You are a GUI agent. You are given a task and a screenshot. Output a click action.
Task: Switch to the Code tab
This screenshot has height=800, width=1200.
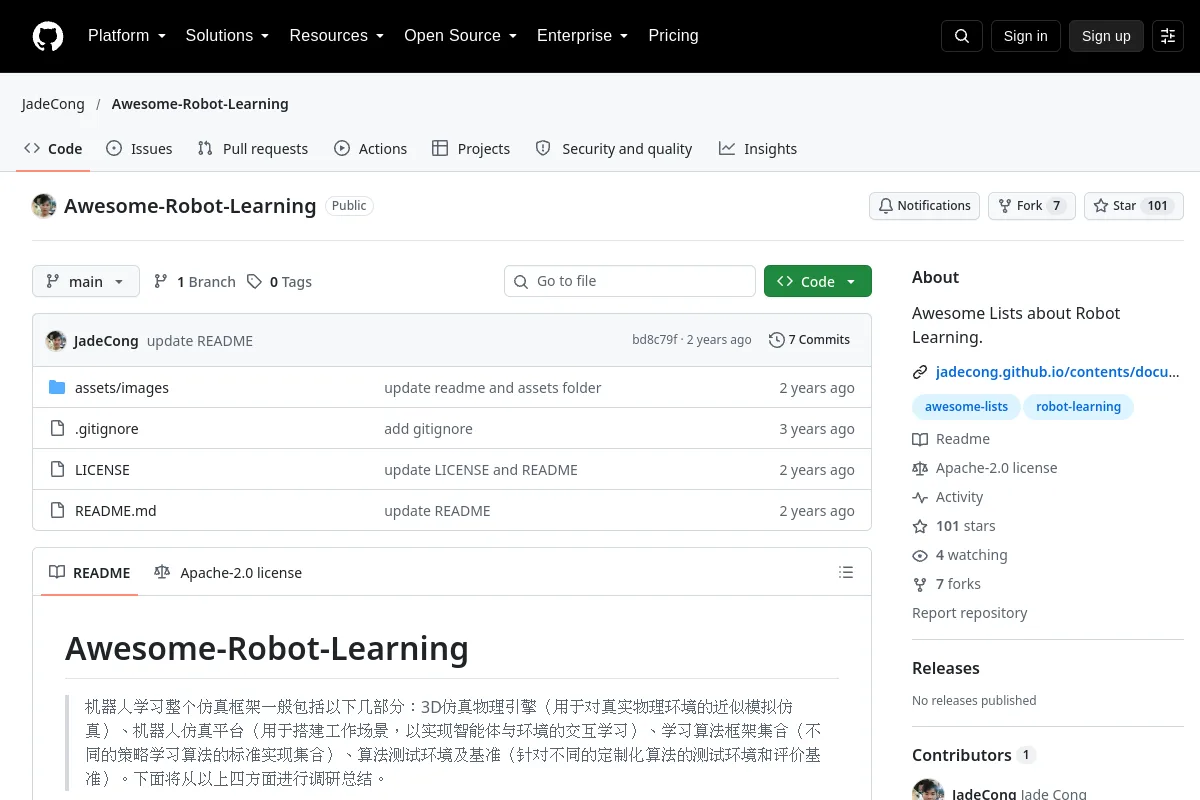54,149
